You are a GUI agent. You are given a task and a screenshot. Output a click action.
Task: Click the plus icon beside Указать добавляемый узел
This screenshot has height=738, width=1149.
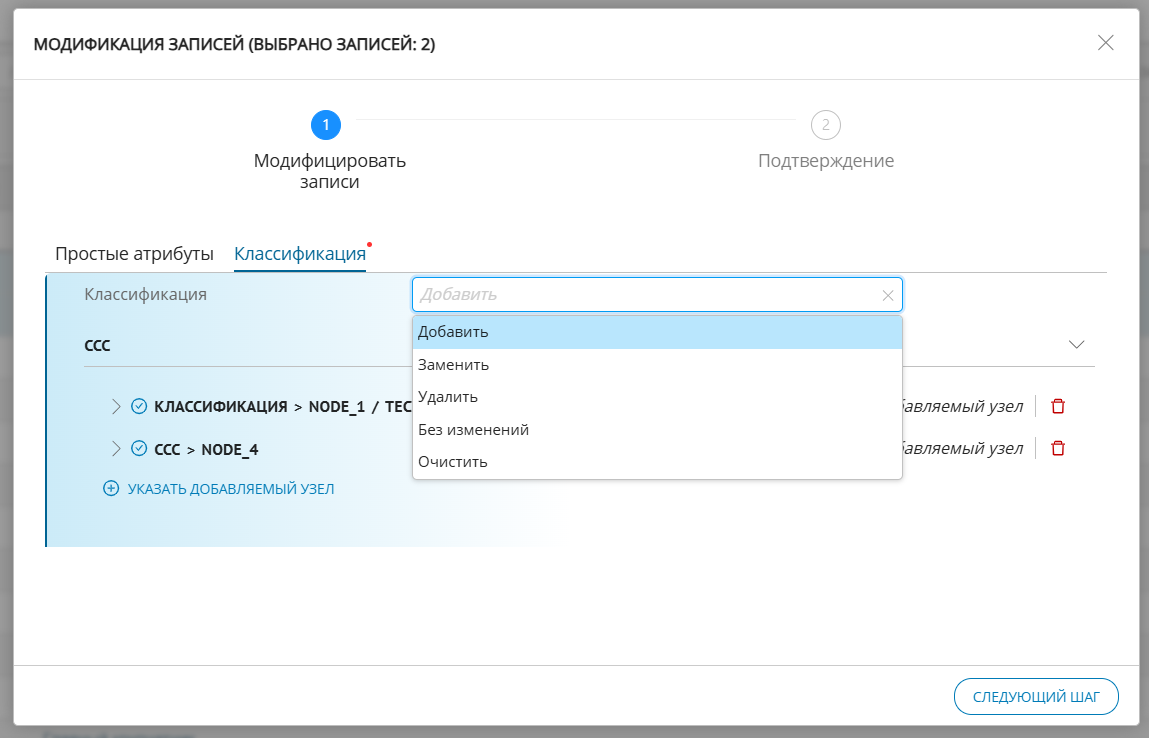(x=111, y=489)
